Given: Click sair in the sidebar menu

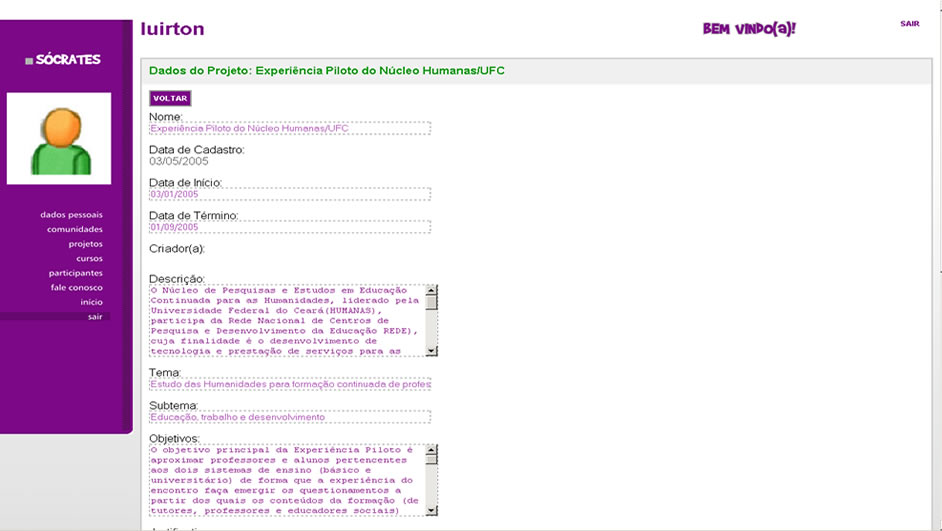Looking at the screenshot, I should [95, 316].
